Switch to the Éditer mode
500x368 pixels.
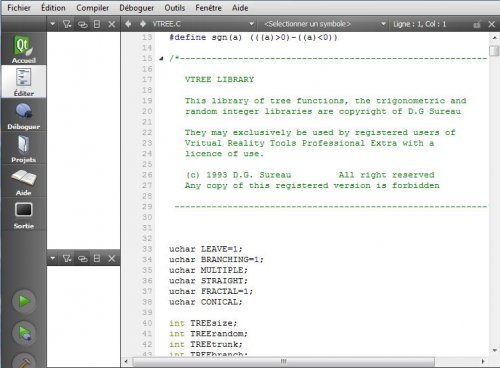click(23, 82)
